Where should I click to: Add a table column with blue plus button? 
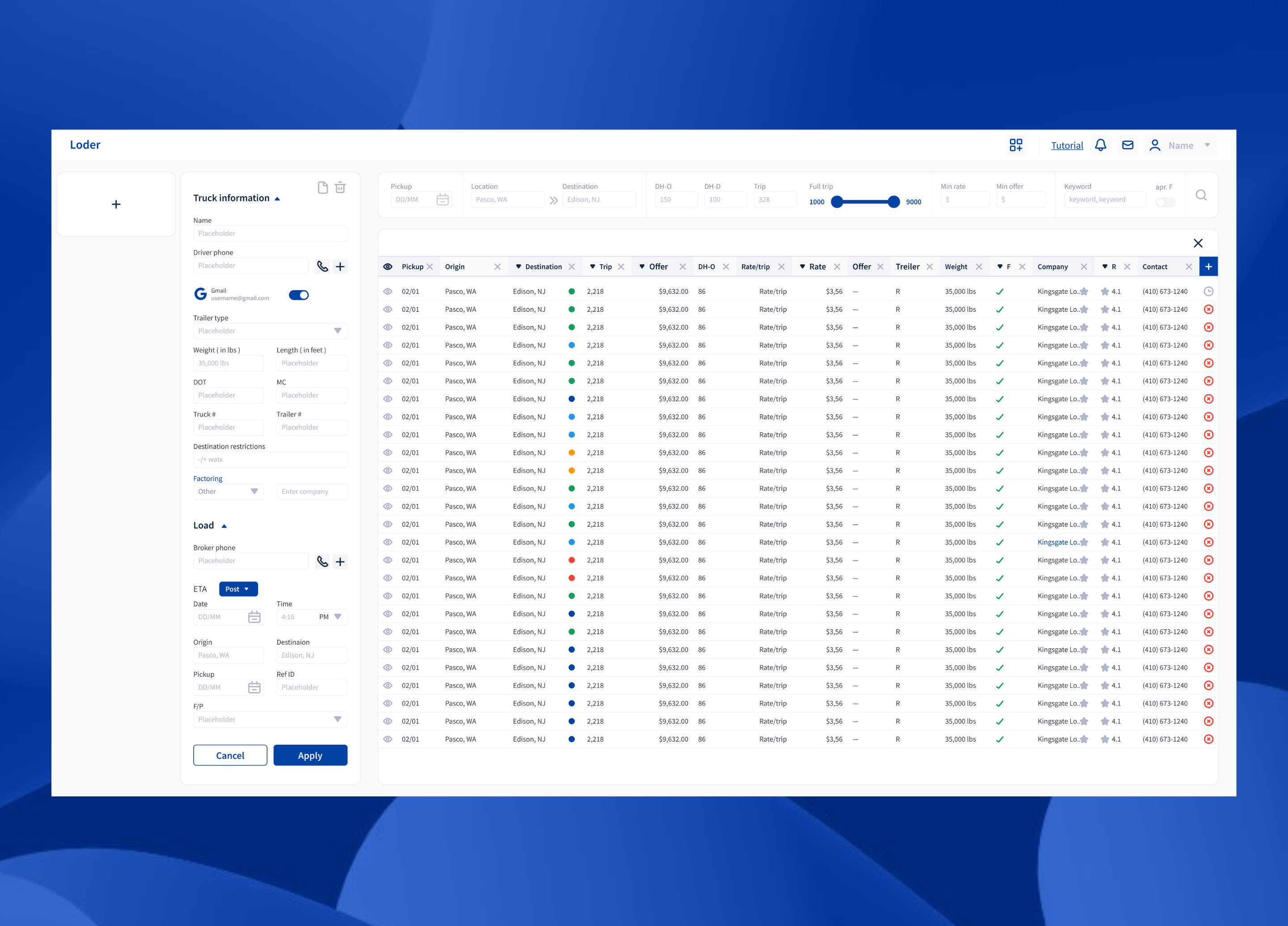tap(1208, 267)
